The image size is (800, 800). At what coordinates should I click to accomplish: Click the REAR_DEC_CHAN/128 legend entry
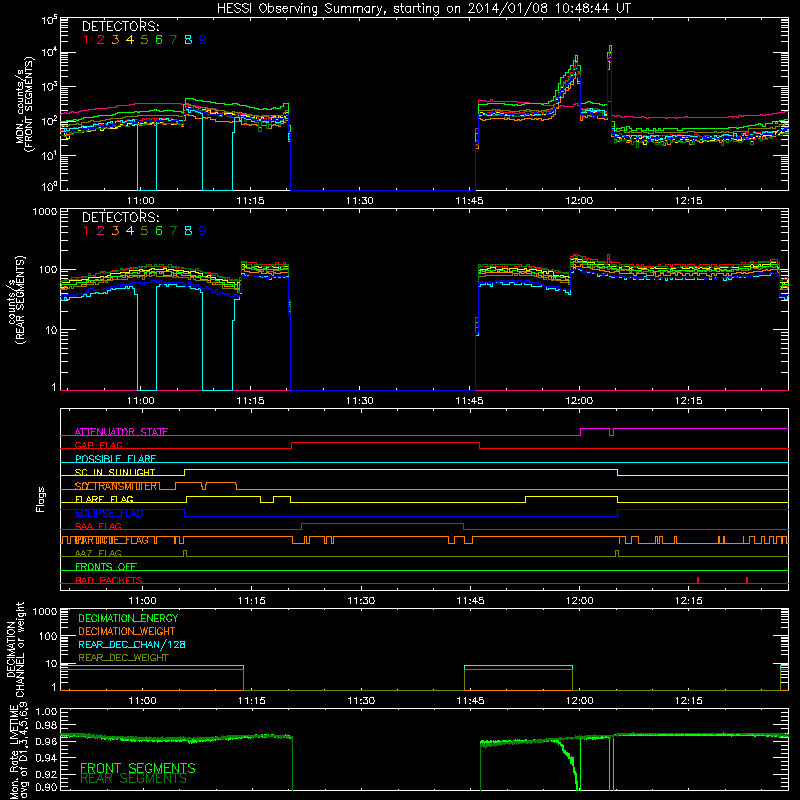[132, 644]
